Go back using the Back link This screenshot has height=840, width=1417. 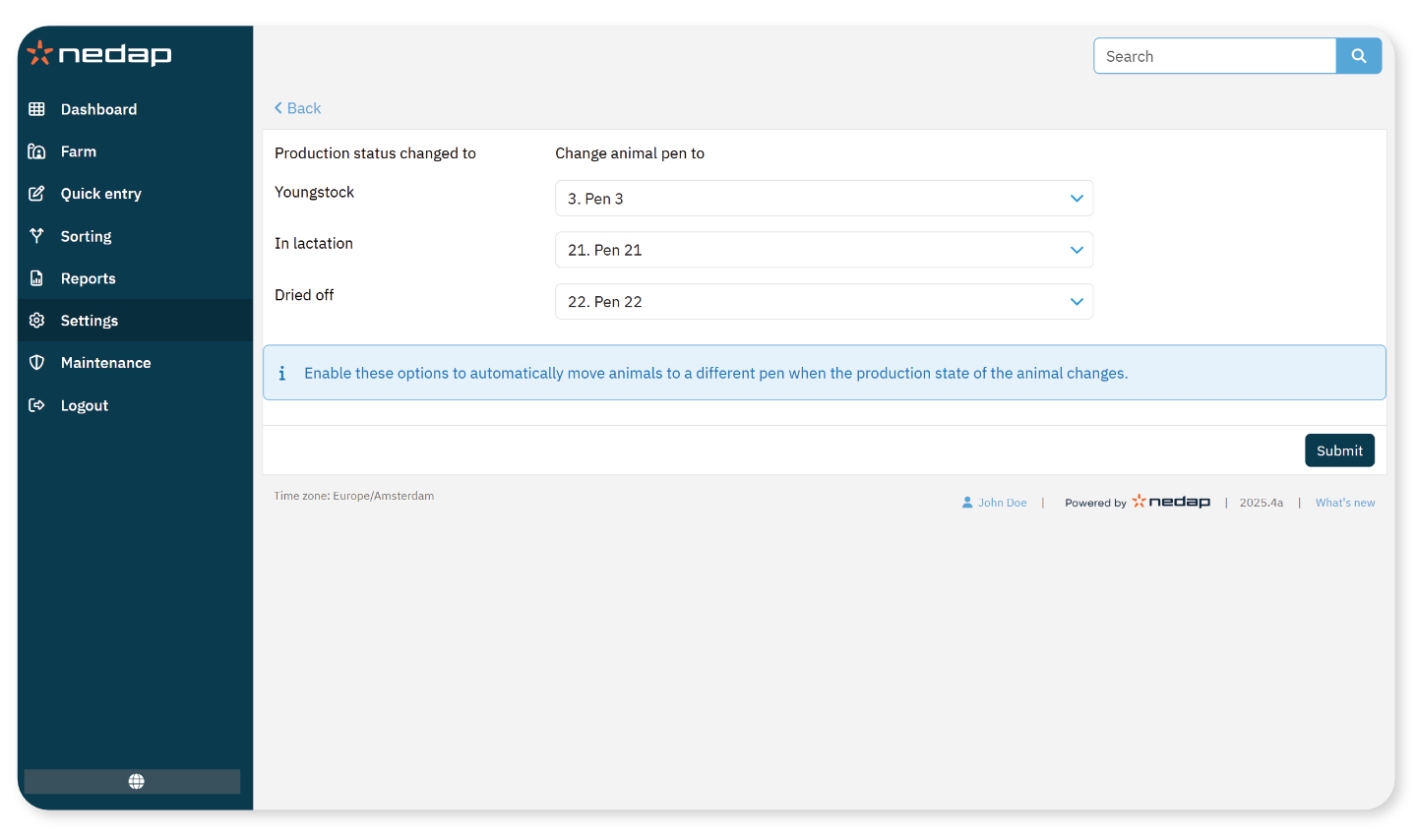(x=298, y=108)
